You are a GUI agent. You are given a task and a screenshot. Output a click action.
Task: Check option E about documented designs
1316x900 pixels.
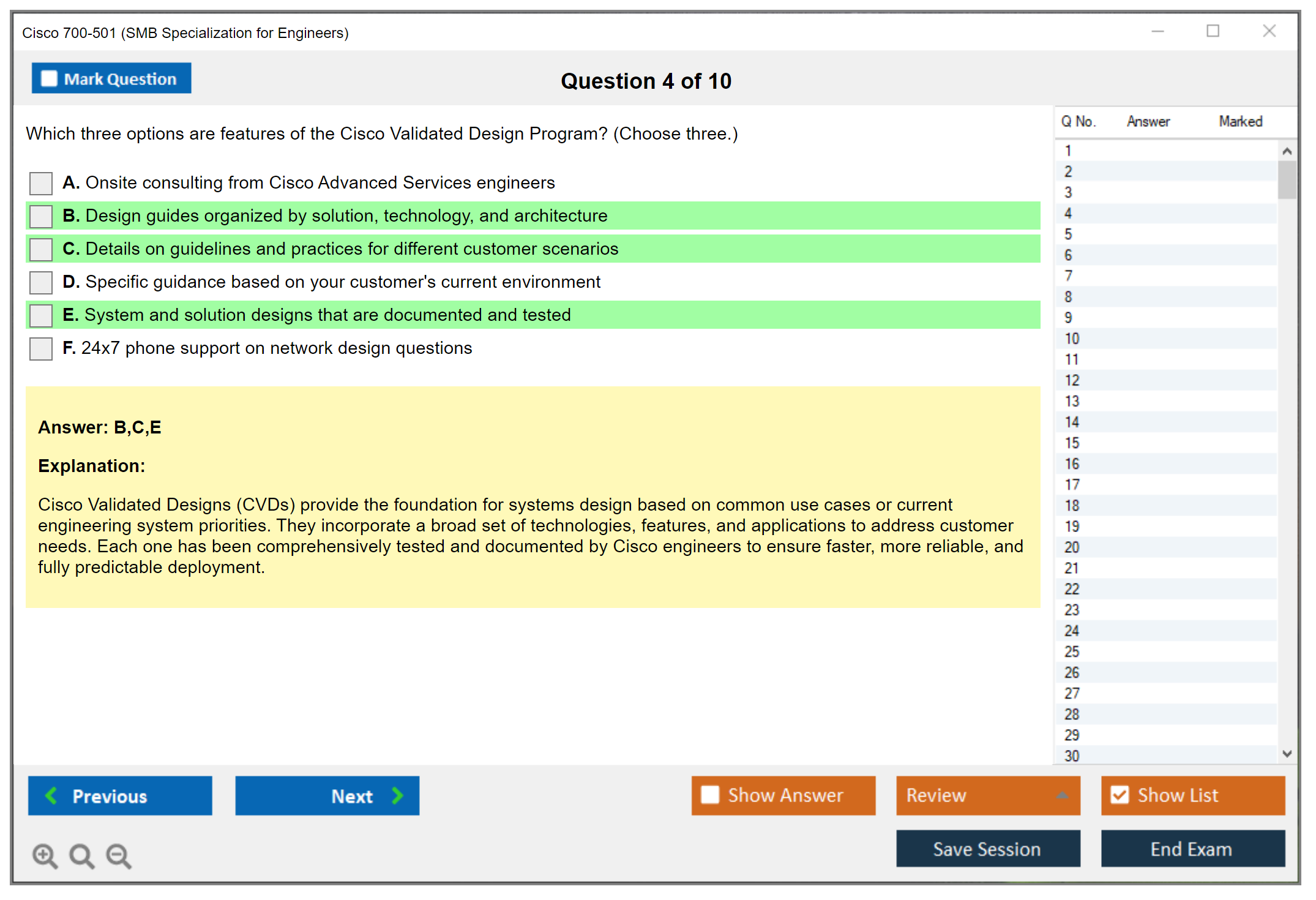[41, 315]
